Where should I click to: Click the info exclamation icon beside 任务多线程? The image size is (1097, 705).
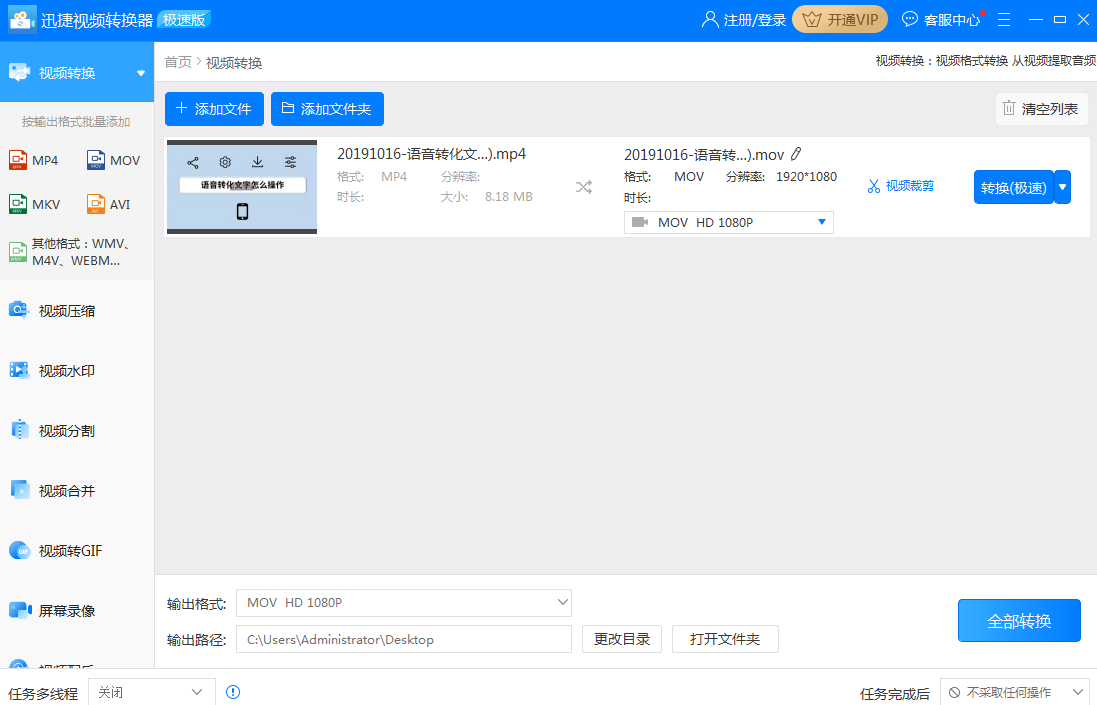[233, 692]
